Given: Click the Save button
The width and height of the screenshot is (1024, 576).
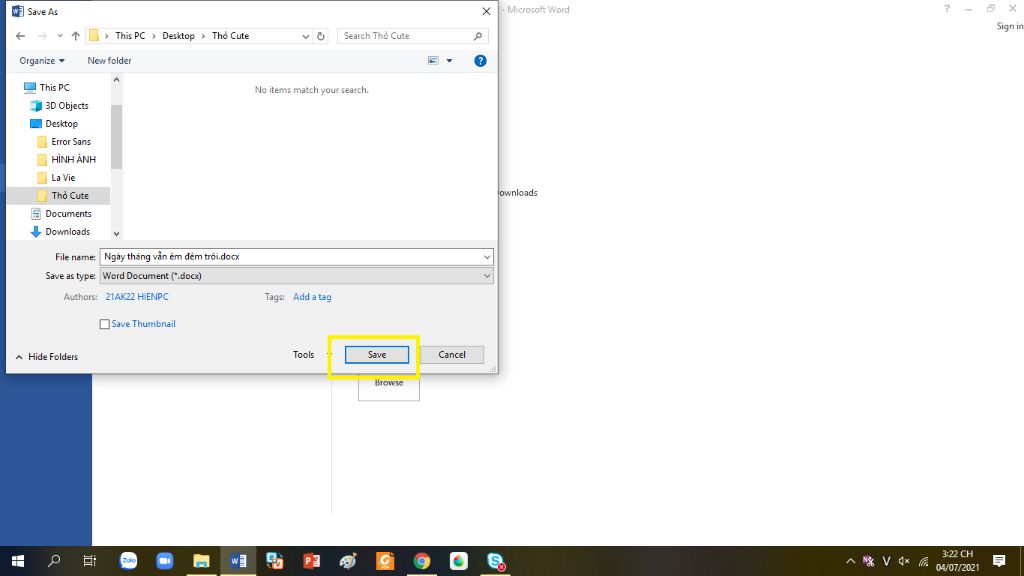Looking at the screenshot, I should click(377, 355).
